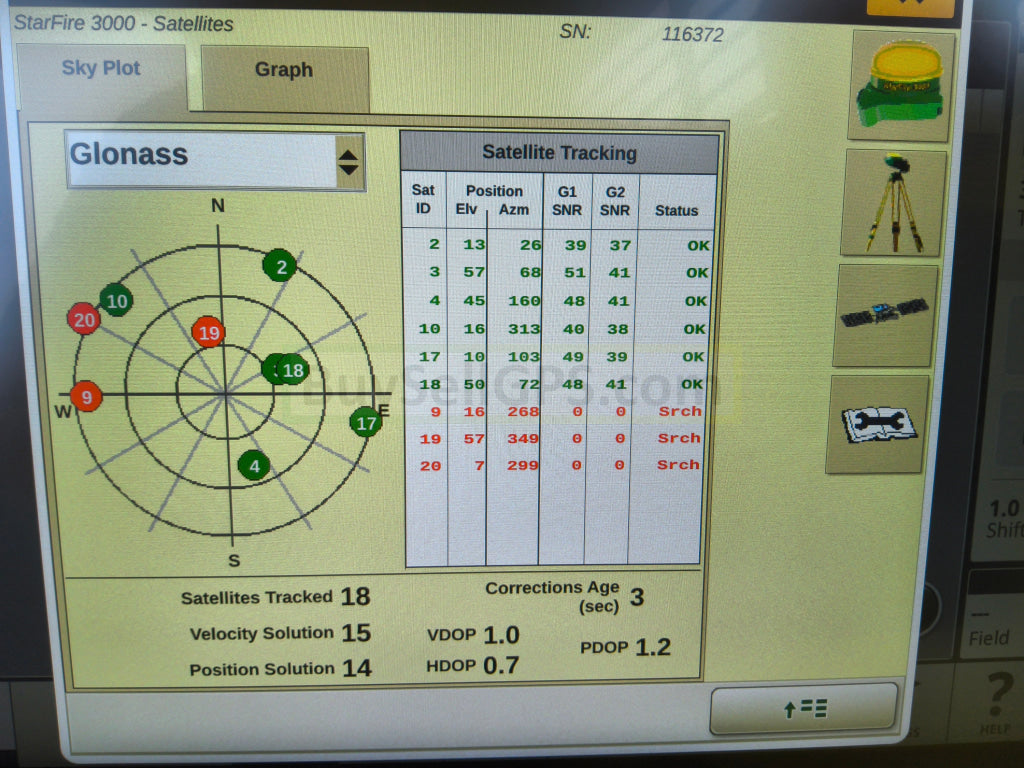Open the tripod survey setup icon
1024x768 pixels.
point(893,203)
